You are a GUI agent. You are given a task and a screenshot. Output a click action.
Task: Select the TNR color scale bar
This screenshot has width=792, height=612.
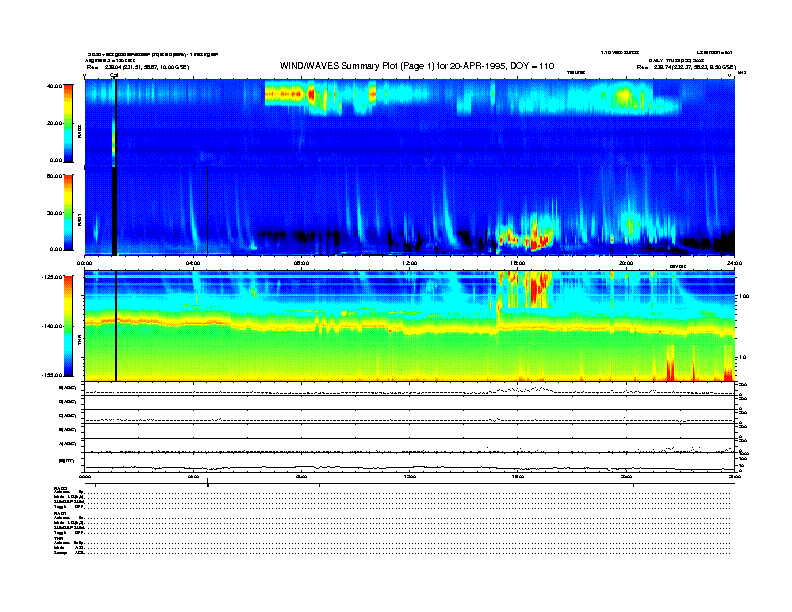point(67,325)
